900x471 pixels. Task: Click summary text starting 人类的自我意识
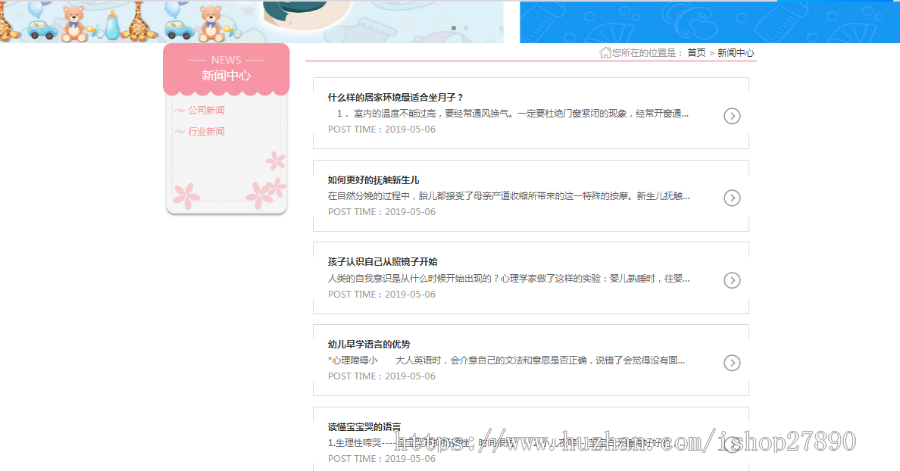[509, 279]
